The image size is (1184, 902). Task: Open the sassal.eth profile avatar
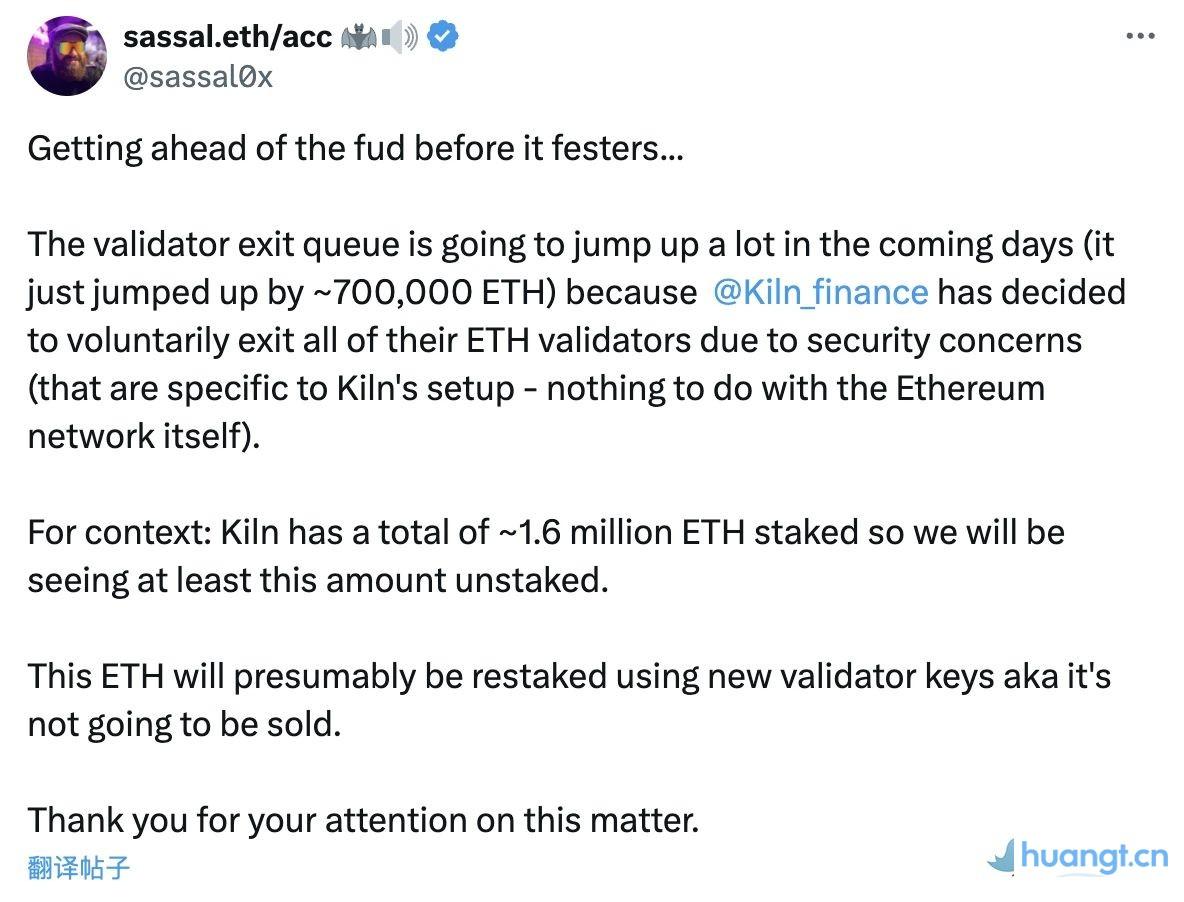(67, 56)
